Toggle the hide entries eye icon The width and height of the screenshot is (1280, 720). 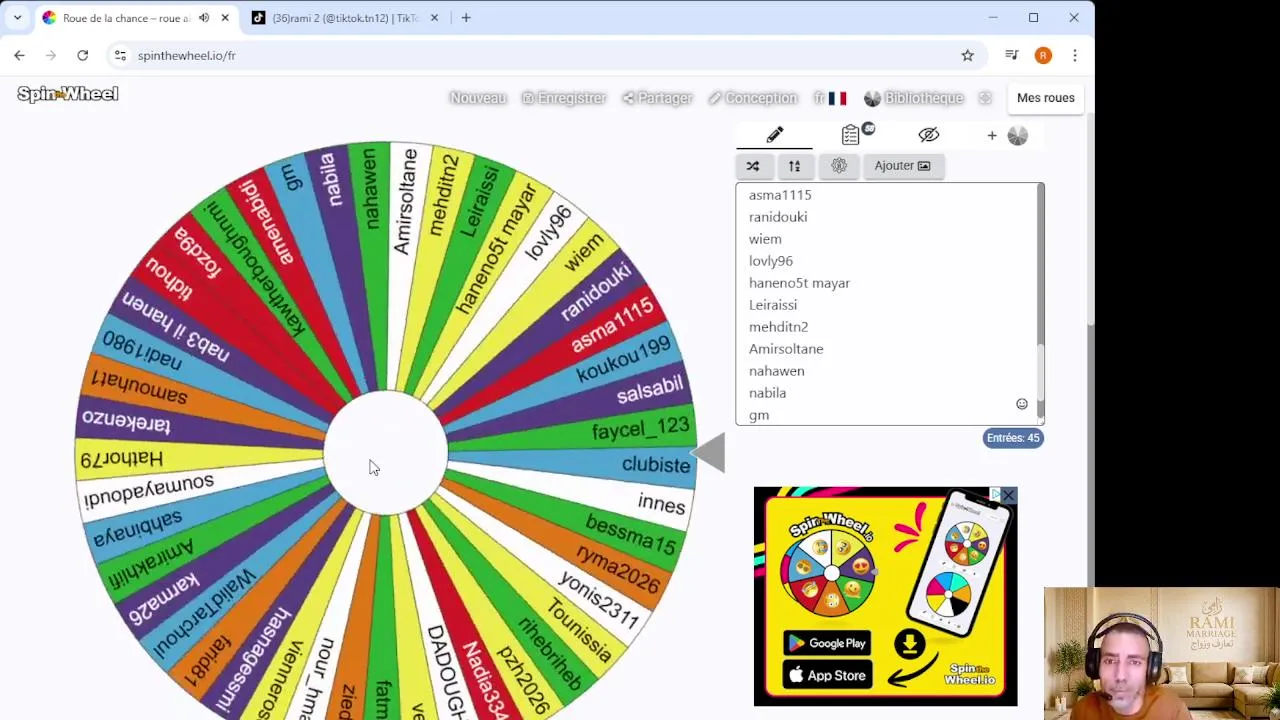pyautogui.click(x=929, y=135)
